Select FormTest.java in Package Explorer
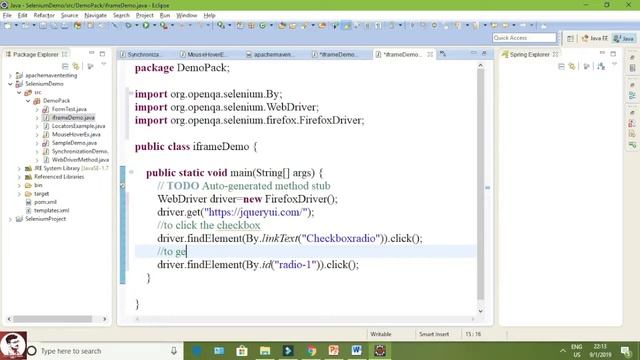 pos(69,109)
